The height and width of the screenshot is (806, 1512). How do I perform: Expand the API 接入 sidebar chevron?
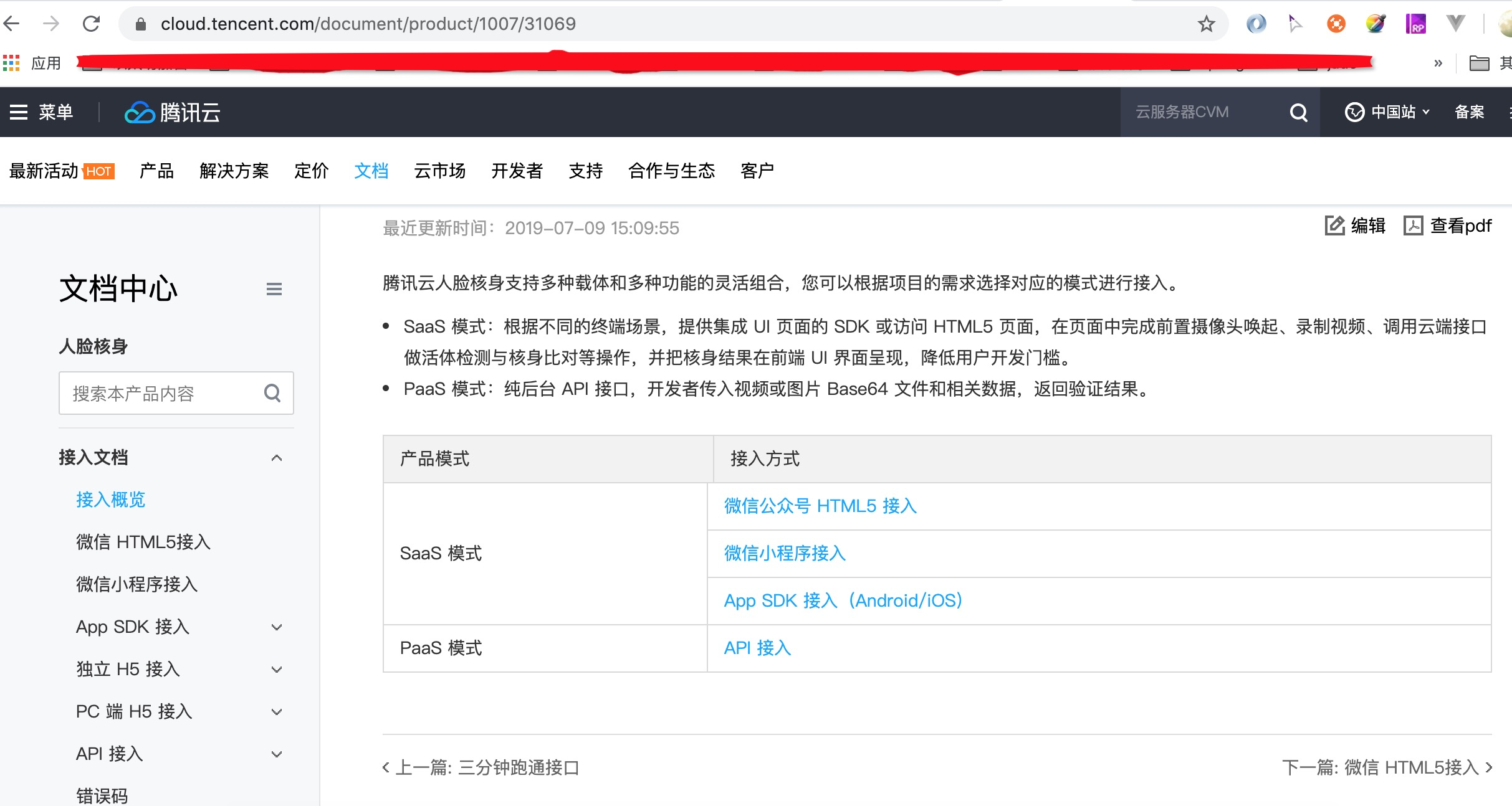(x=277, y=754)
